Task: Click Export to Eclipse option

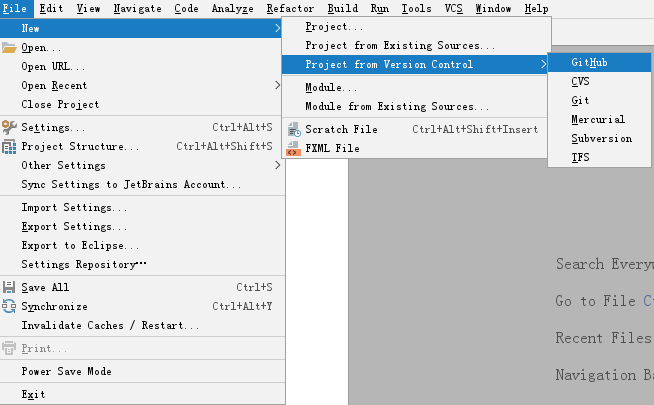Action: point(80,245)
